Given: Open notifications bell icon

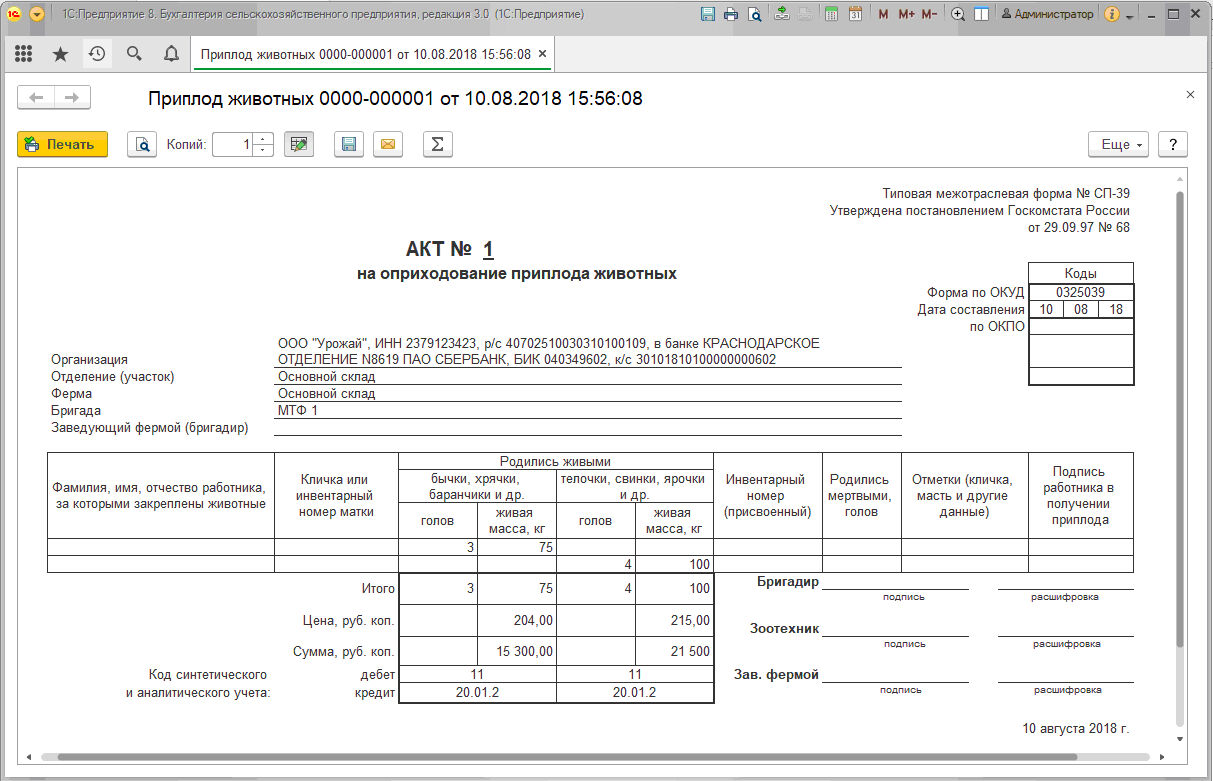Looking at the screenshot, I should 171,54.
